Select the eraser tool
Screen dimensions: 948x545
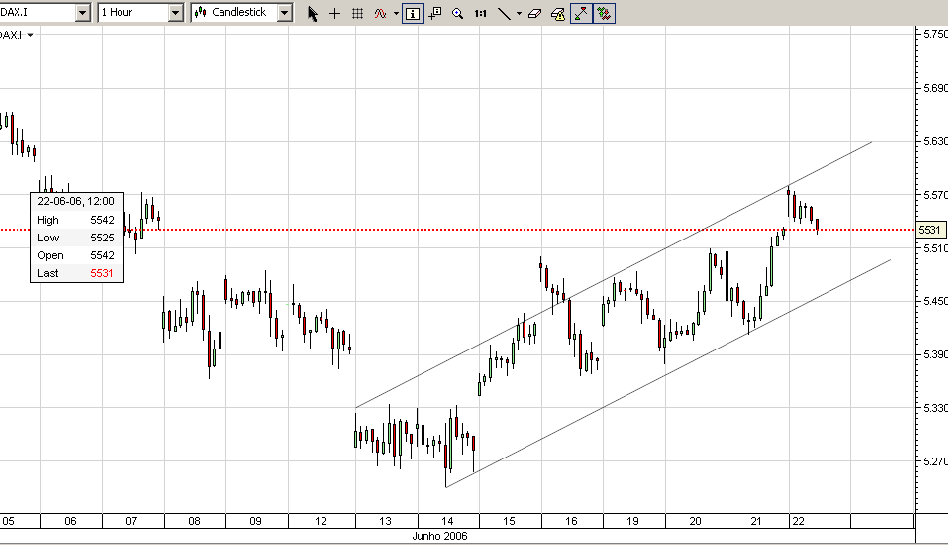[x=534, y=13]
